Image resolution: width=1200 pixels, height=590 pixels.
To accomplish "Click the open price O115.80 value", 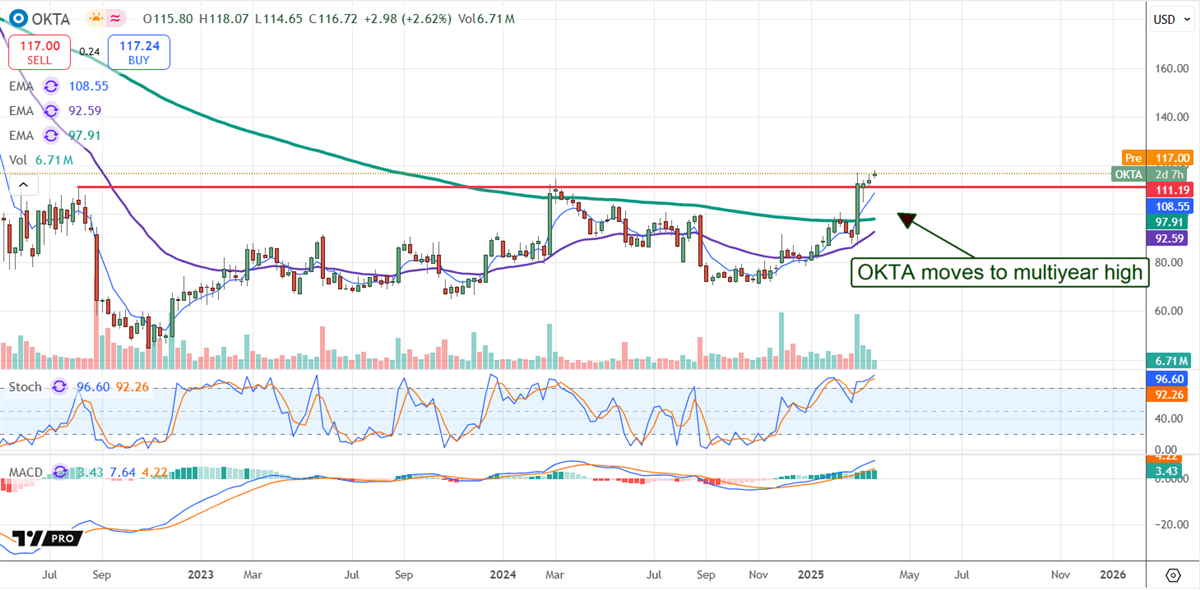I will coord(166,19).
